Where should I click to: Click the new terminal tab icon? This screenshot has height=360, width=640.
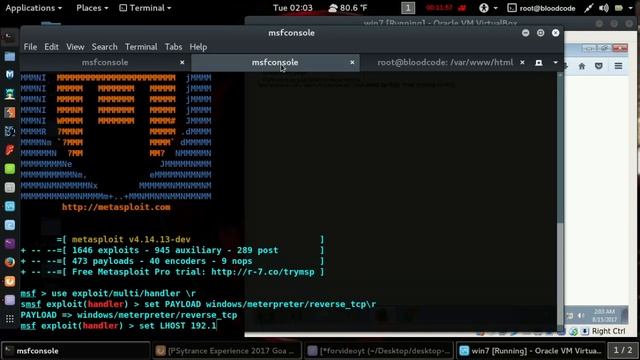click(539, 62)
